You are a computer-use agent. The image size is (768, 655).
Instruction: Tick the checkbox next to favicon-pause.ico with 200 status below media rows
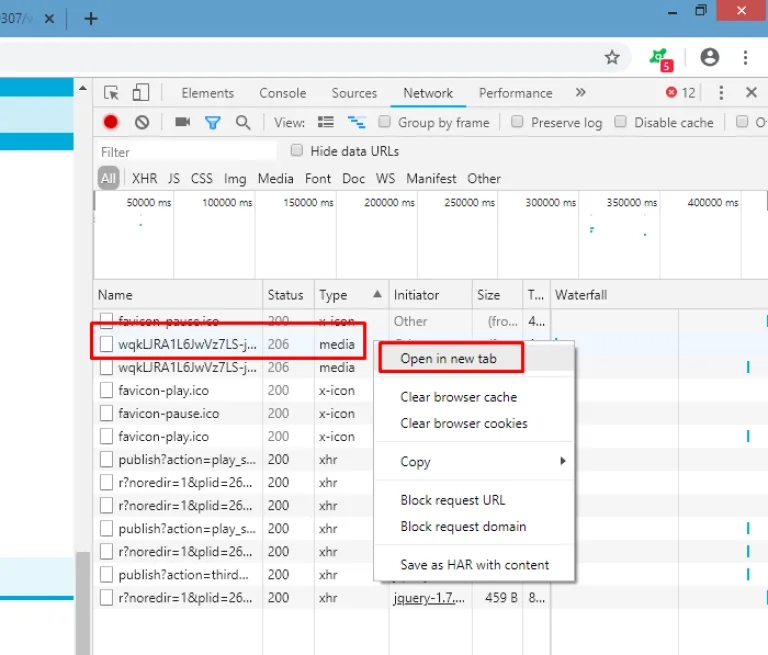pyautogui.click(x=106, y=413)
